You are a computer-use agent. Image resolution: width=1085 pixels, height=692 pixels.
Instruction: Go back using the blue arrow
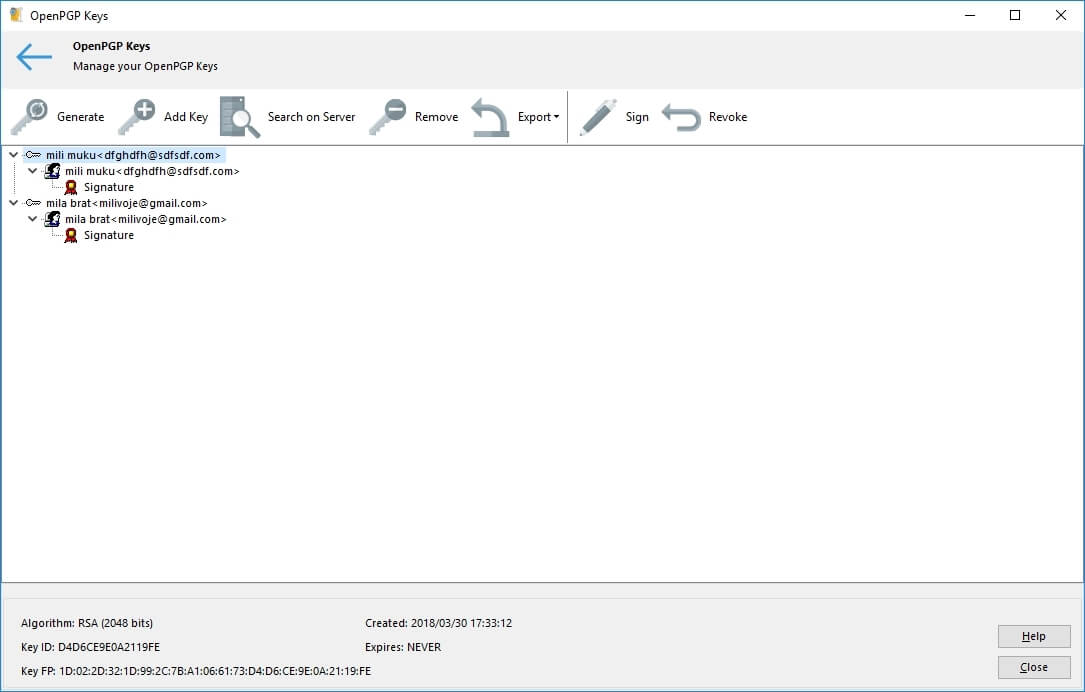pyautogui.click(x=34, y=57)
